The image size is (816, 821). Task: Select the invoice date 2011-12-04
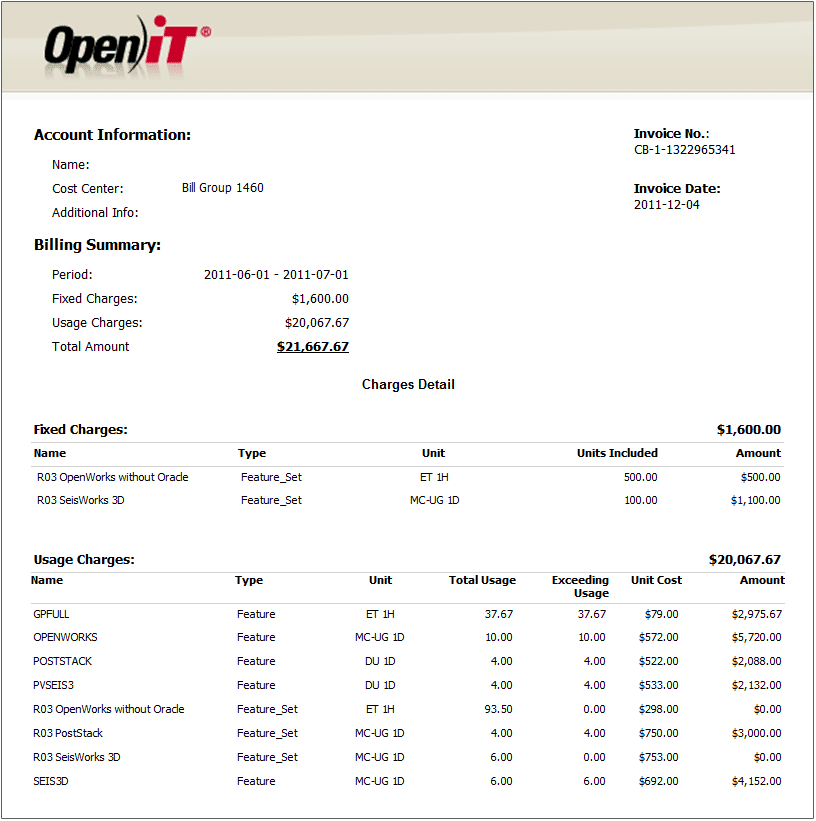(666, 205)
